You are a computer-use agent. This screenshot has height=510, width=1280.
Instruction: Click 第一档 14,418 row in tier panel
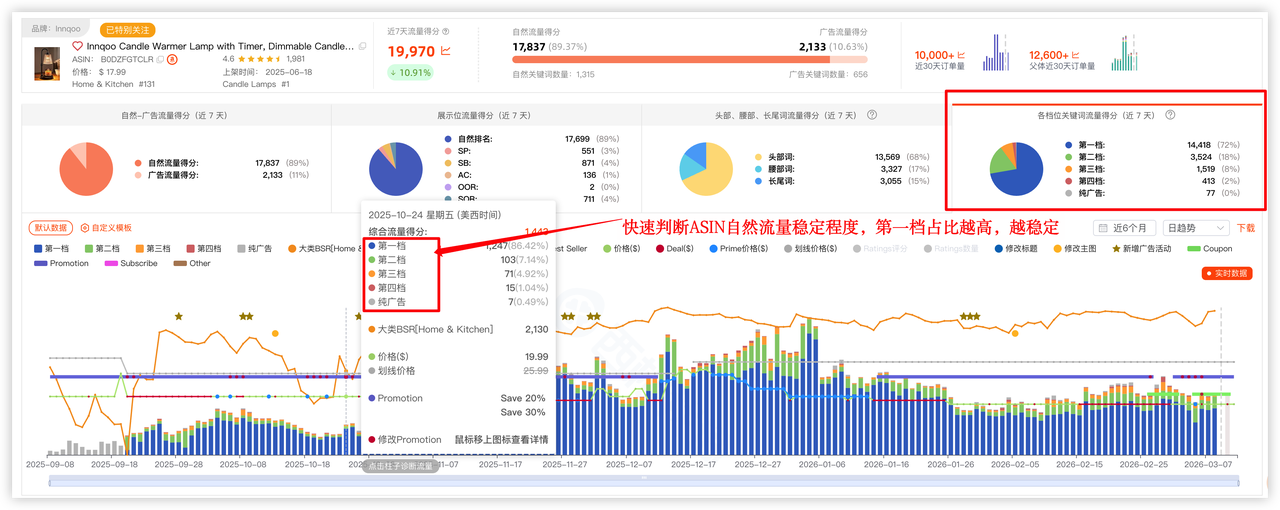coord(1153,145)
